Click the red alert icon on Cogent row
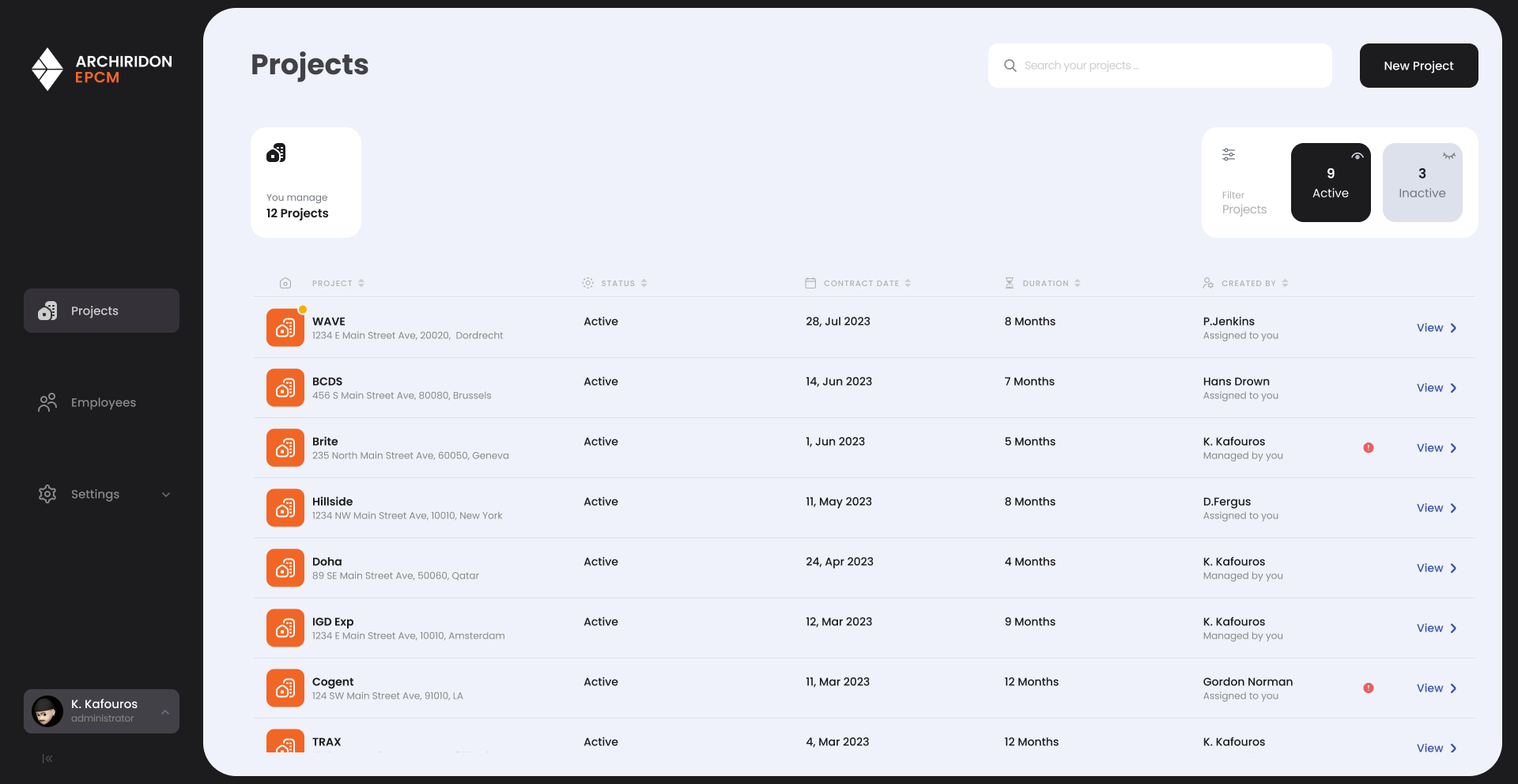 pyautogui.click(x=1369, y=688)
